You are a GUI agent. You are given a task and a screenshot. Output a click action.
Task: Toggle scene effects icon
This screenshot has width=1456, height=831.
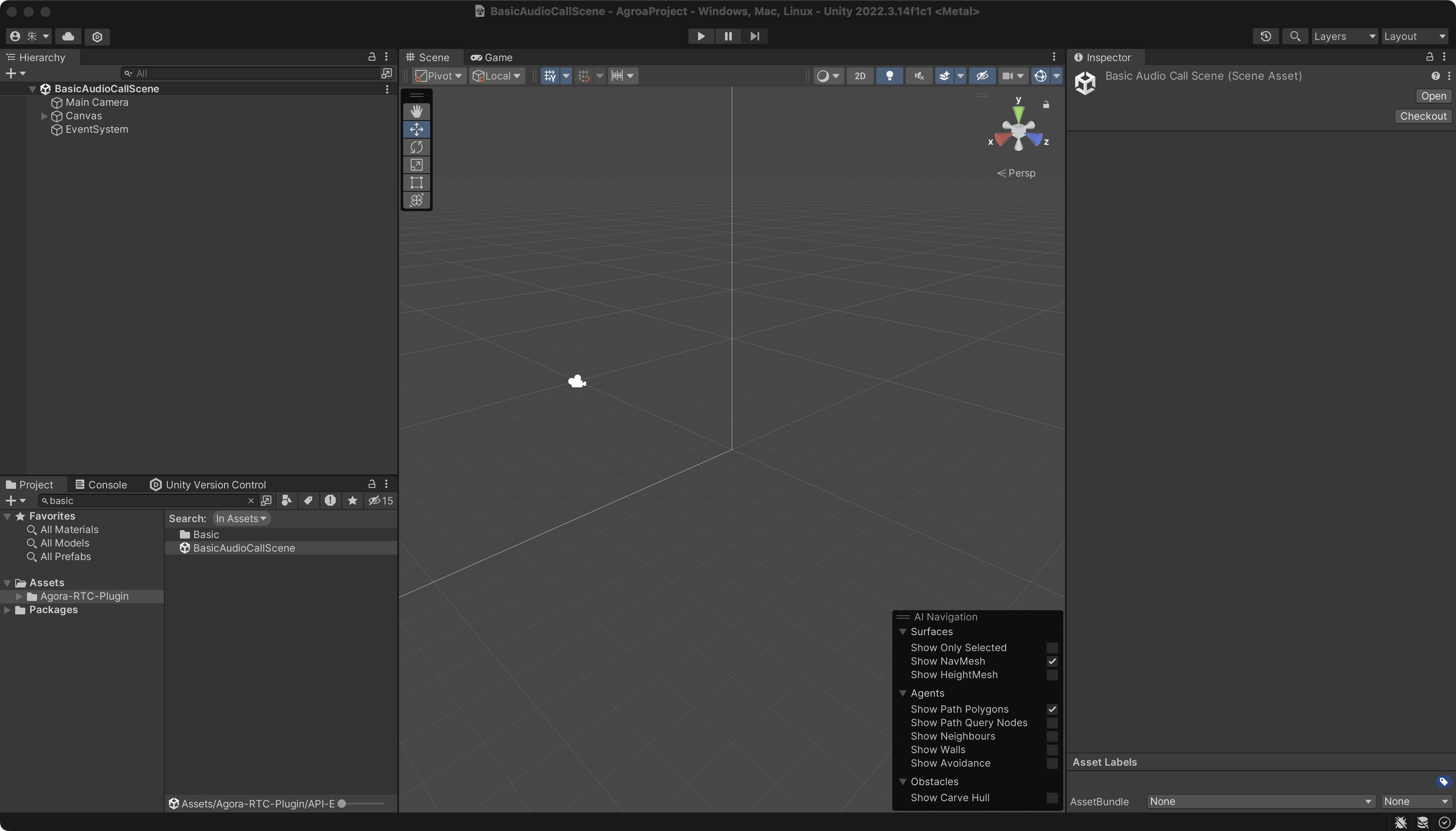coord(944,76)
